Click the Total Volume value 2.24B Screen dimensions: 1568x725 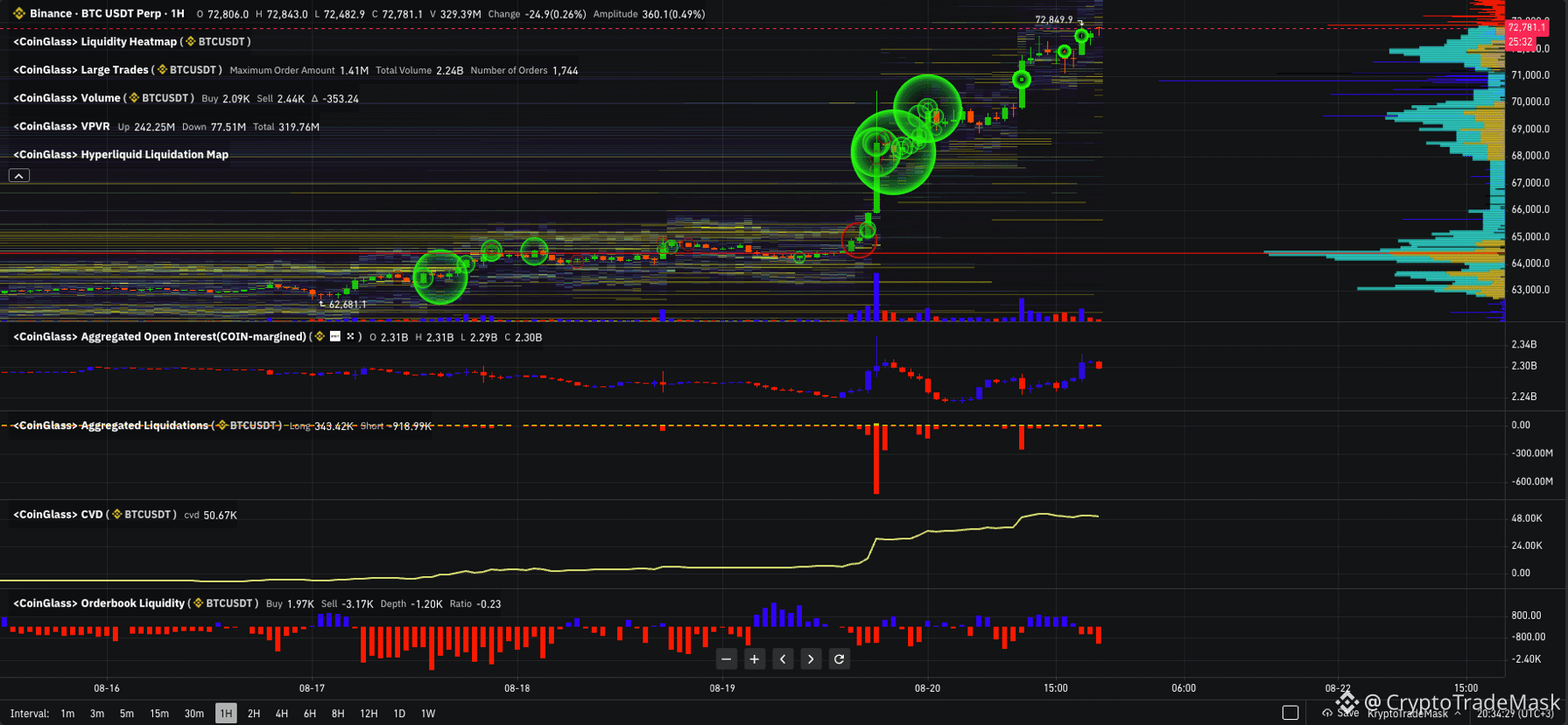coord(449,71)
